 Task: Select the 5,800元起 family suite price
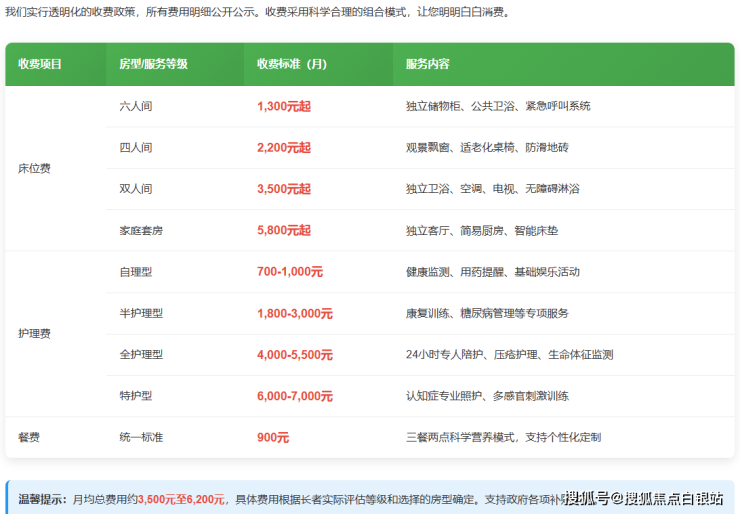click(x=283, y=230)
